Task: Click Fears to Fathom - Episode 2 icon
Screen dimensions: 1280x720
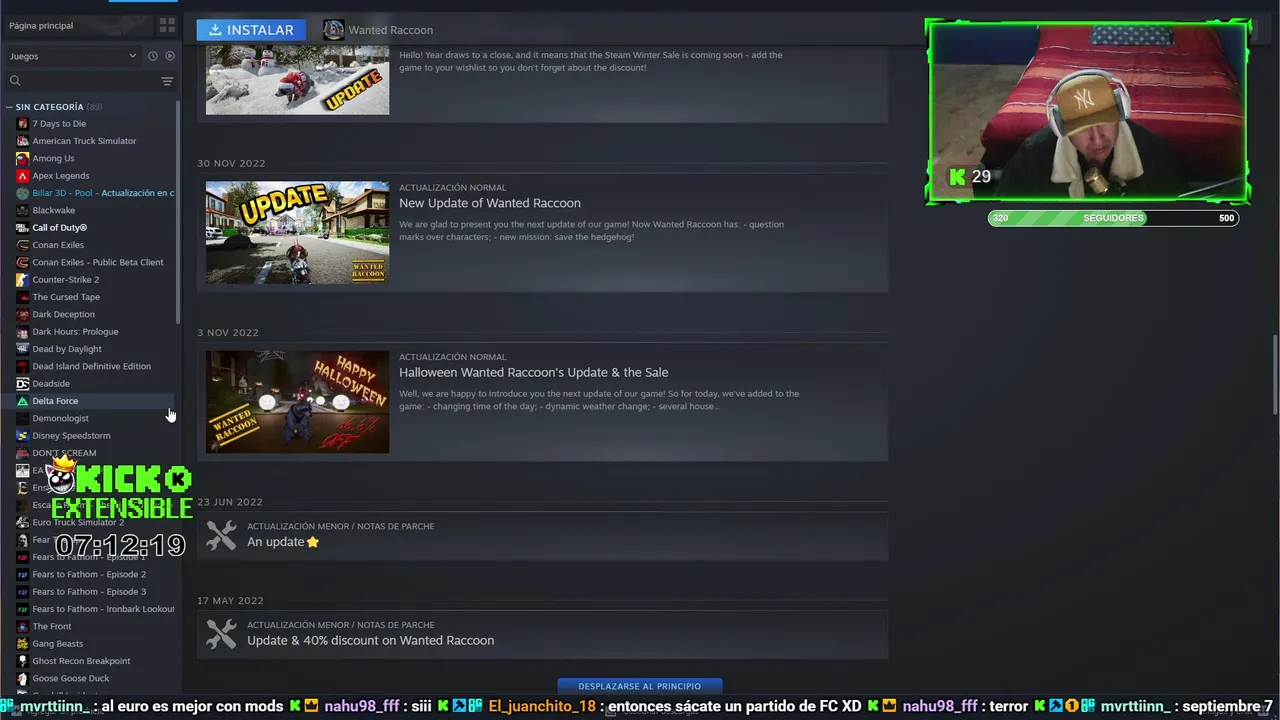Action: pos(23,574)
